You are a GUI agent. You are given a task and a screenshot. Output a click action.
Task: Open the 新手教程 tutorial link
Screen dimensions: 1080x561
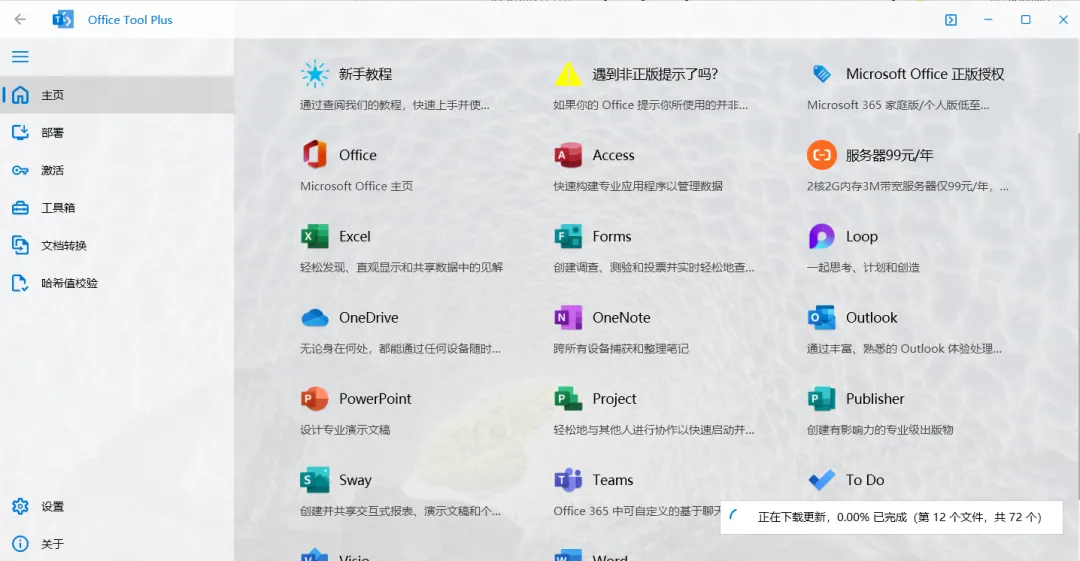tap(365, 74)
